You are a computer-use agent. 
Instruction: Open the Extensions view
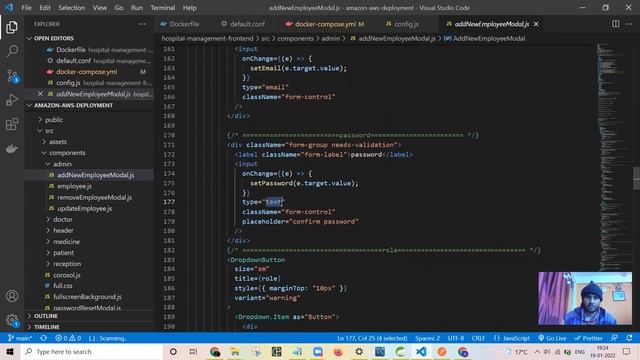[12, 124]
